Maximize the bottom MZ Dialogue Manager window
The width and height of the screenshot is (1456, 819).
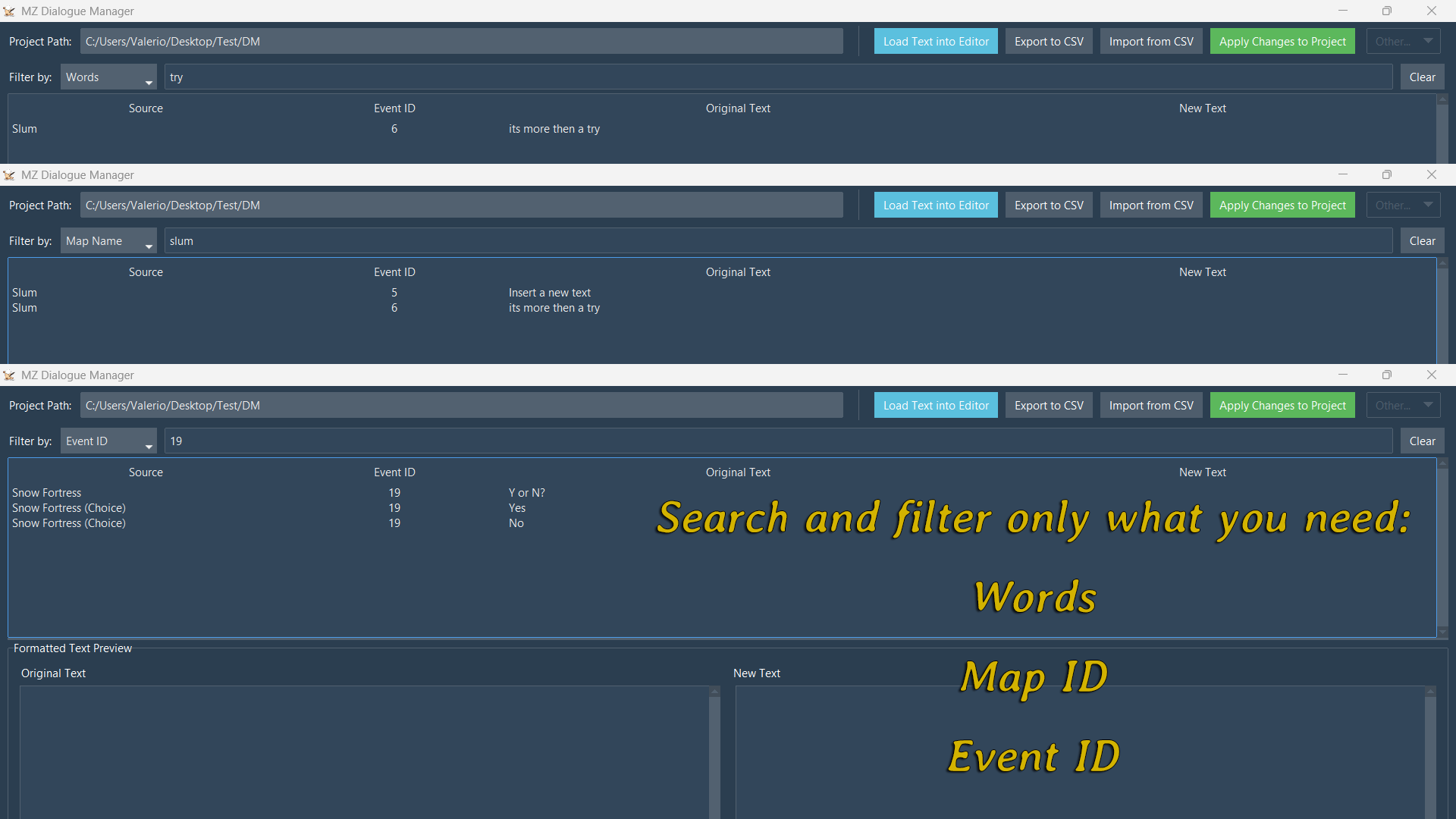[x=1386, y=375]
